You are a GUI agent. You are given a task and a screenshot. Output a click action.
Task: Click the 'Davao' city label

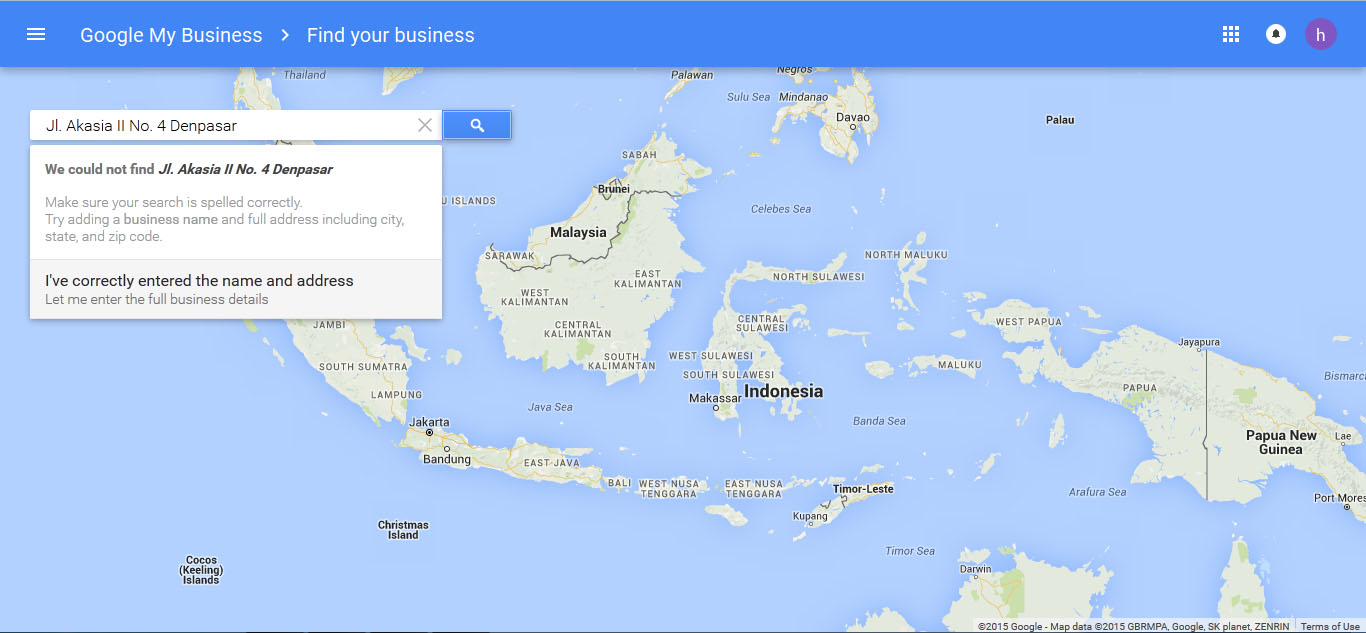pyautogui.click(x=853, y=117)
